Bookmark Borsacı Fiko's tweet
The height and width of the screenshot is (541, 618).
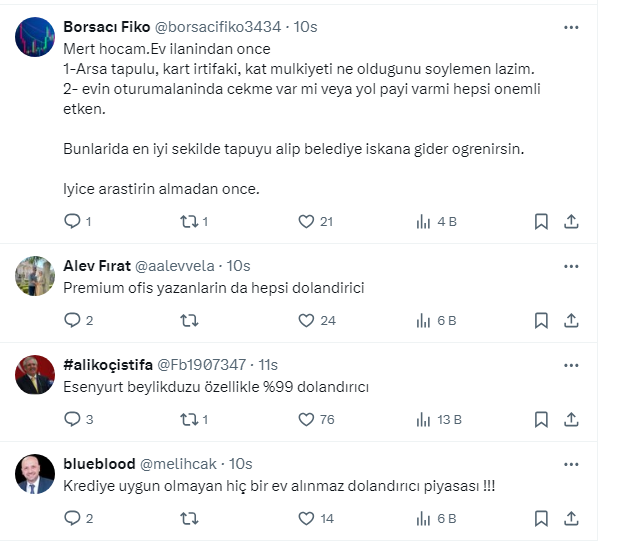541,221
